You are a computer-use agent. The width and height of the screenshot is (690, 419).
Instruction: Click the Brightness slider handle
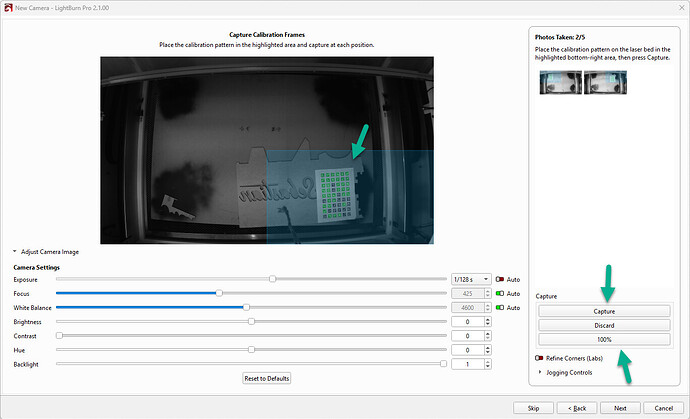(251, 321)
